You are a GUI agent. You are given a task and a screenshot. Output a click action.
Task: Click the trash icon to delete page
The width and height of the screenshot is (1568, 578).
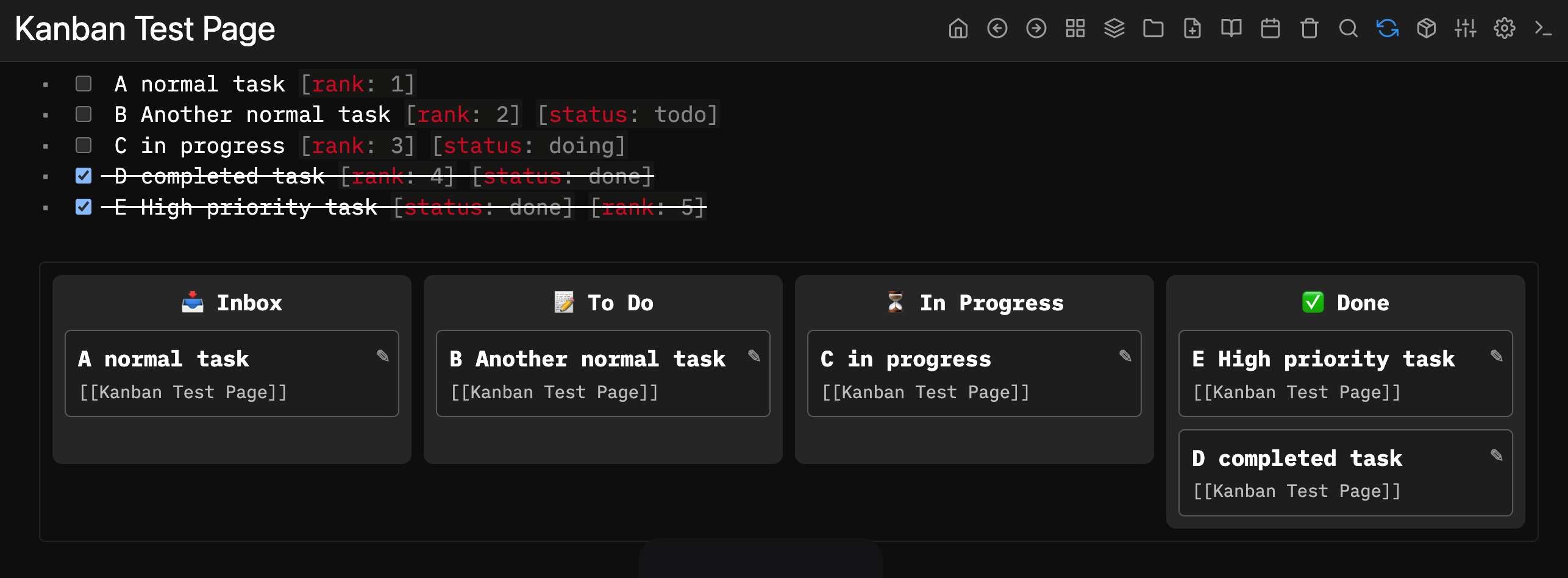(1309, 29)
